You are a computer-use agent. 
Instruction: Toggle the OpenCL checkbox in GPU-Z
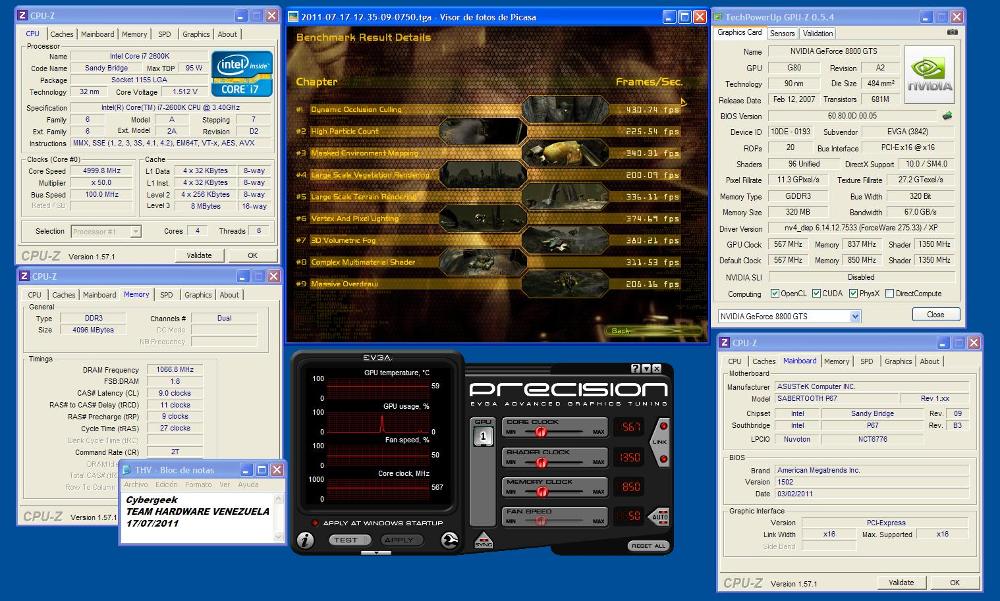click(774, 293)
